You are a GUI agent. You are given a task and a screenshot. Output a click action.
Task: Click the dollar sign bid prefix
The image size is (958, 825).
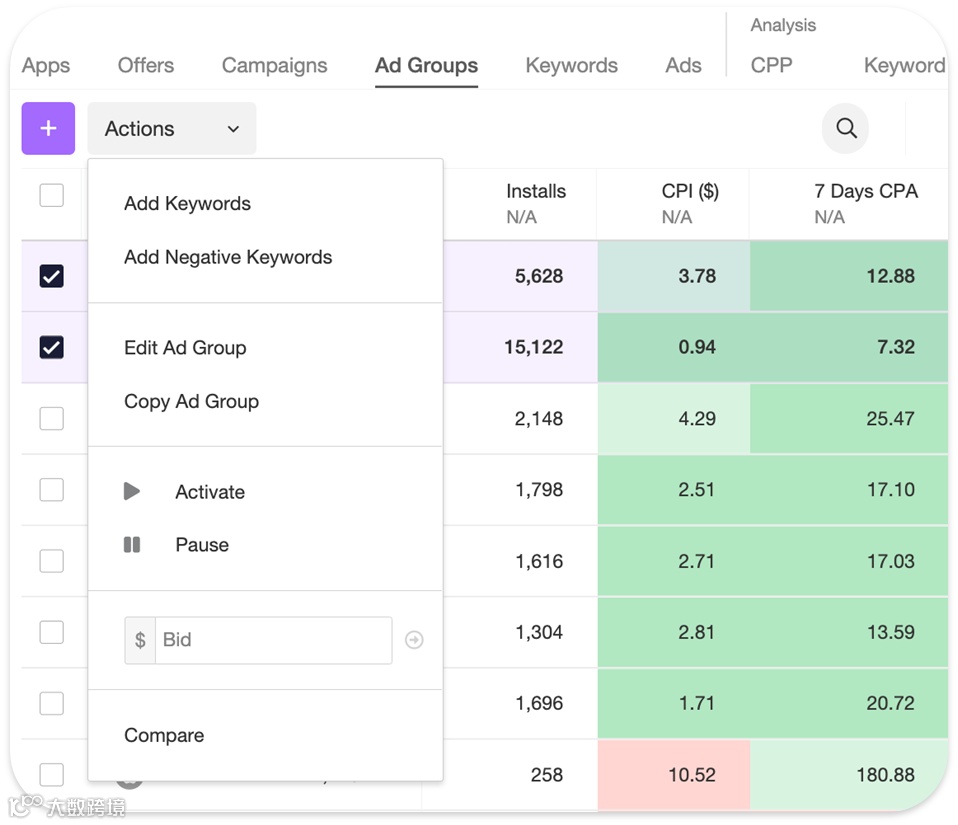[140, 640]
